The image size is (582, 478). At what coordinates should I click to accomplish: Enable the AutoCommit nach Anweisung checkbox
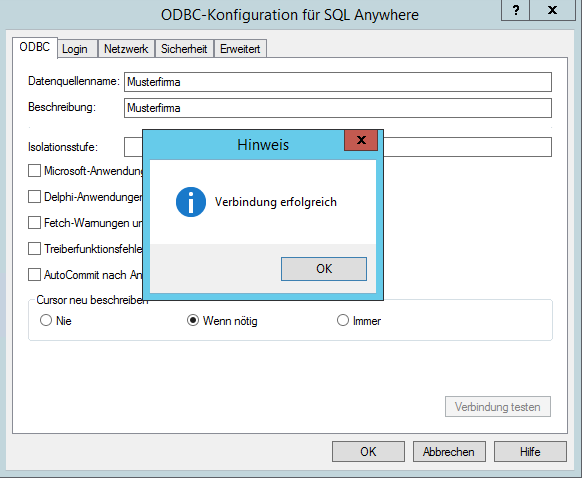point(35,275)
